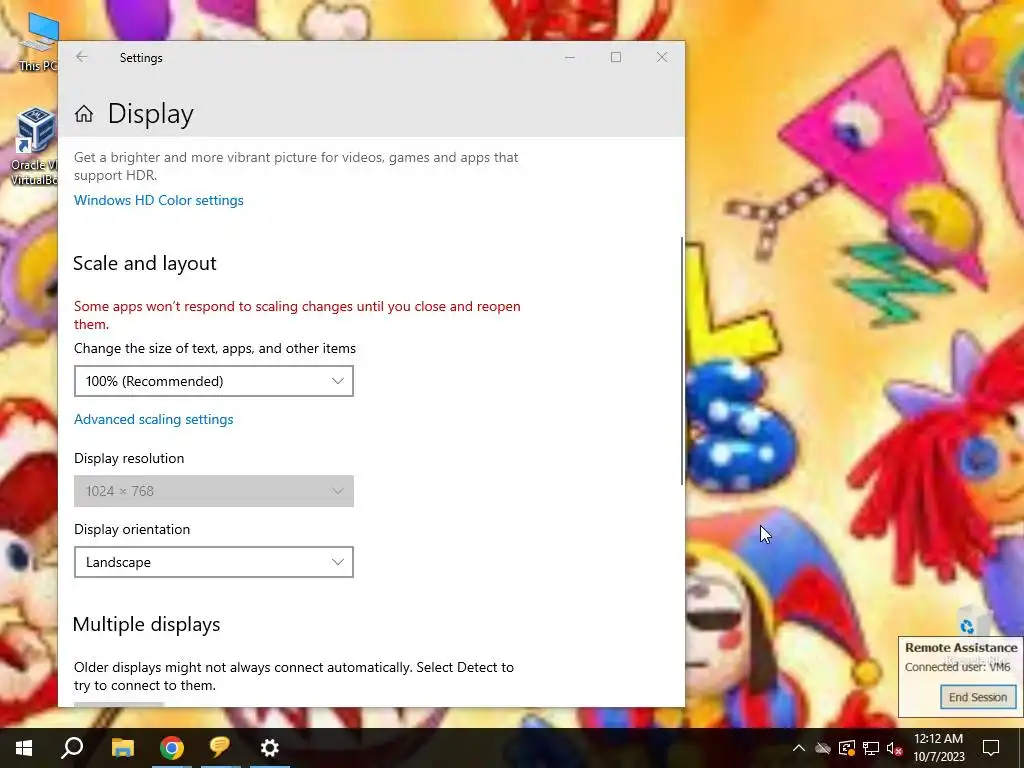
Task: Click the 'Multiple displays' heading
Action: (146, 624)
